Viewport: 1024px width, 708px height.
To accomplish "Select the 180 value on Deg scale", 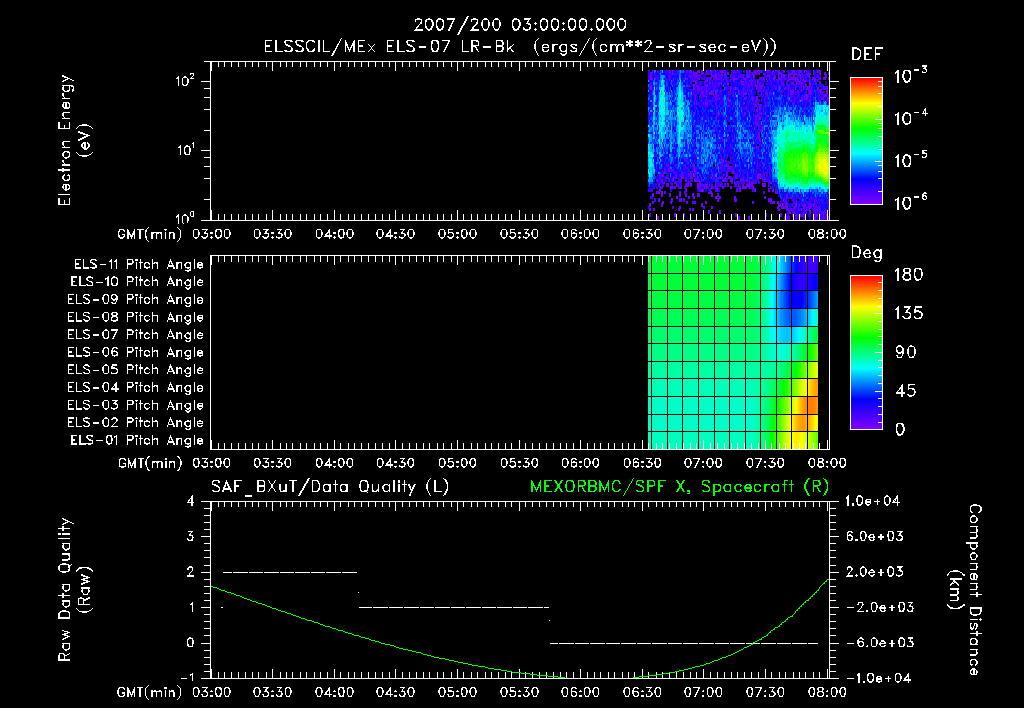I will 908,275.
